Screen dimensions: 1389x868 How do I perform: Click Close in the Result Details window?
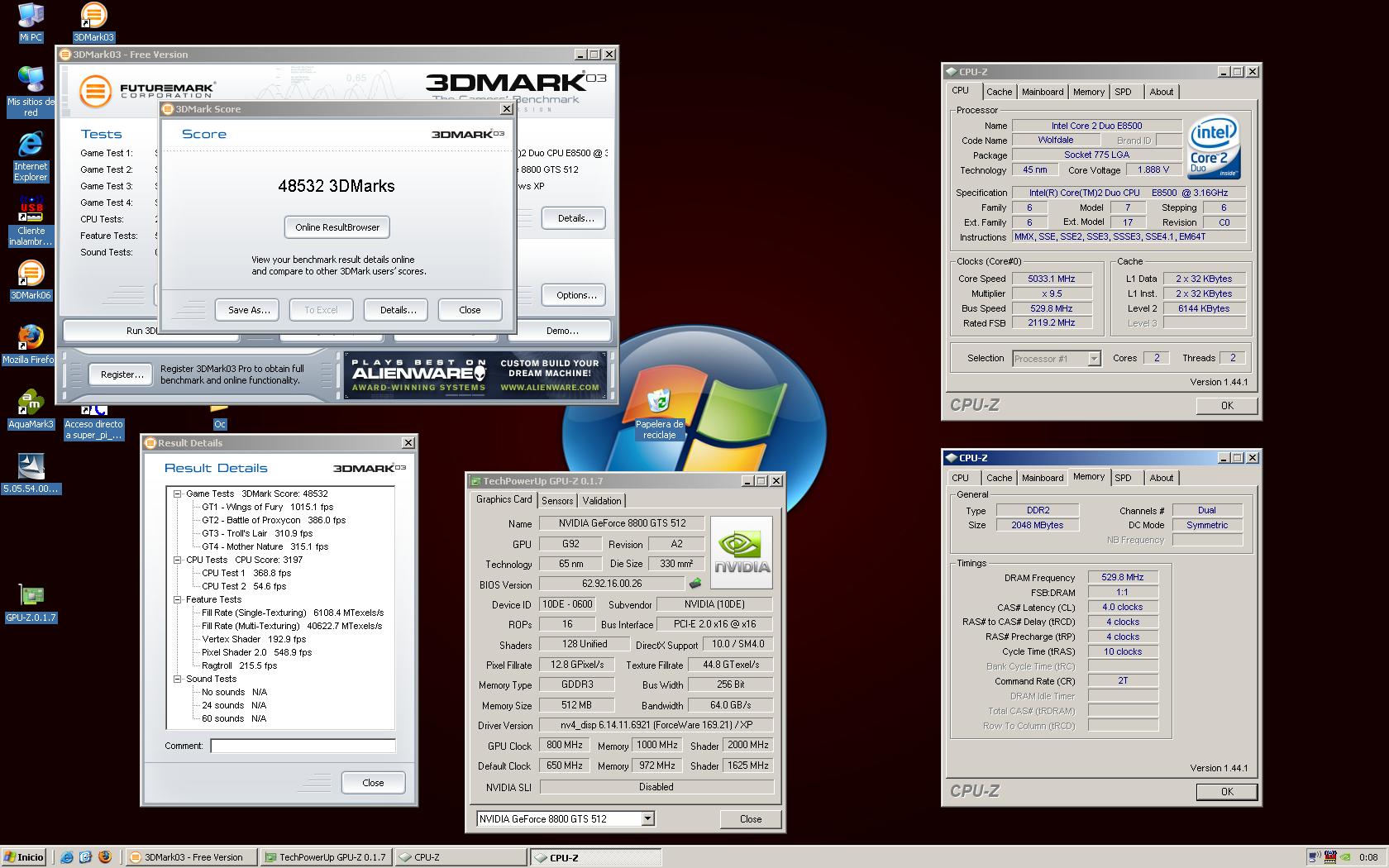coord(373,783)
